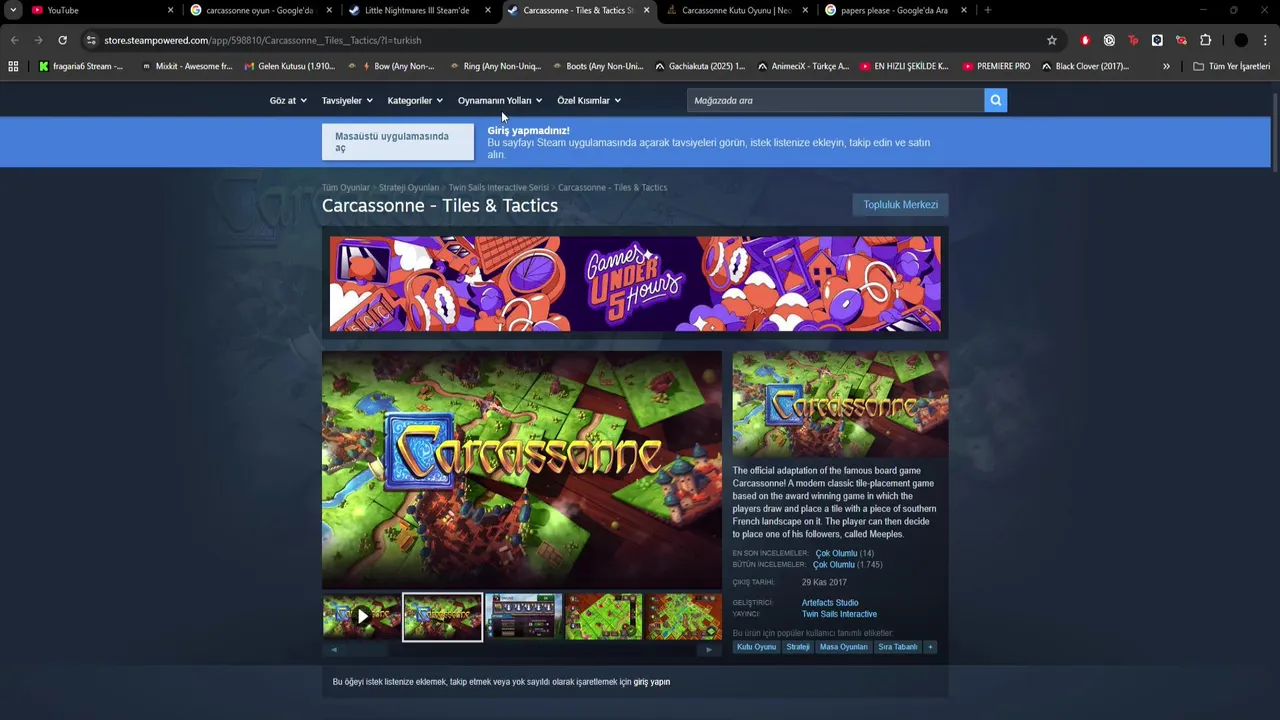Go forward with the browser forward arrow
This screenshot has height=720, width=1280.
coord(38,40)
